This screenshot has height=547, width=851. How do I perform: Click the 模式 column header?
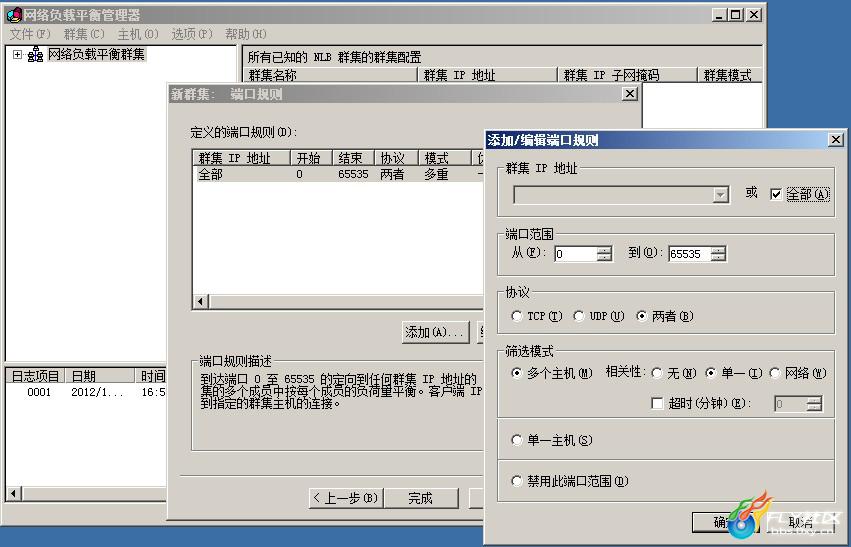[444, 158]
